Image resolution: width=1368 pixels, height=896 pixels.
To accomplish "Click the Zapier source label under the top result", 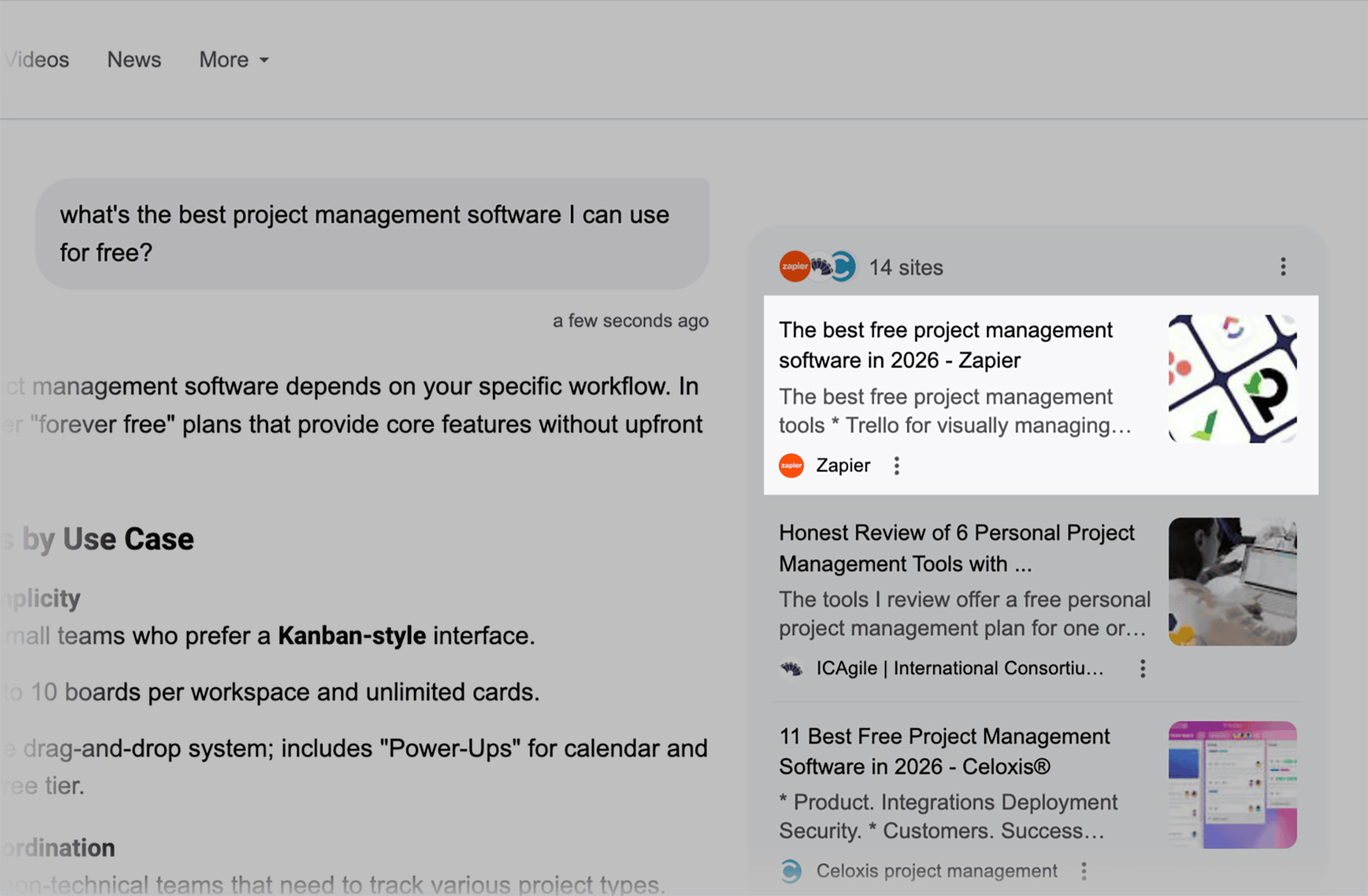I will (x=843, y=466).
